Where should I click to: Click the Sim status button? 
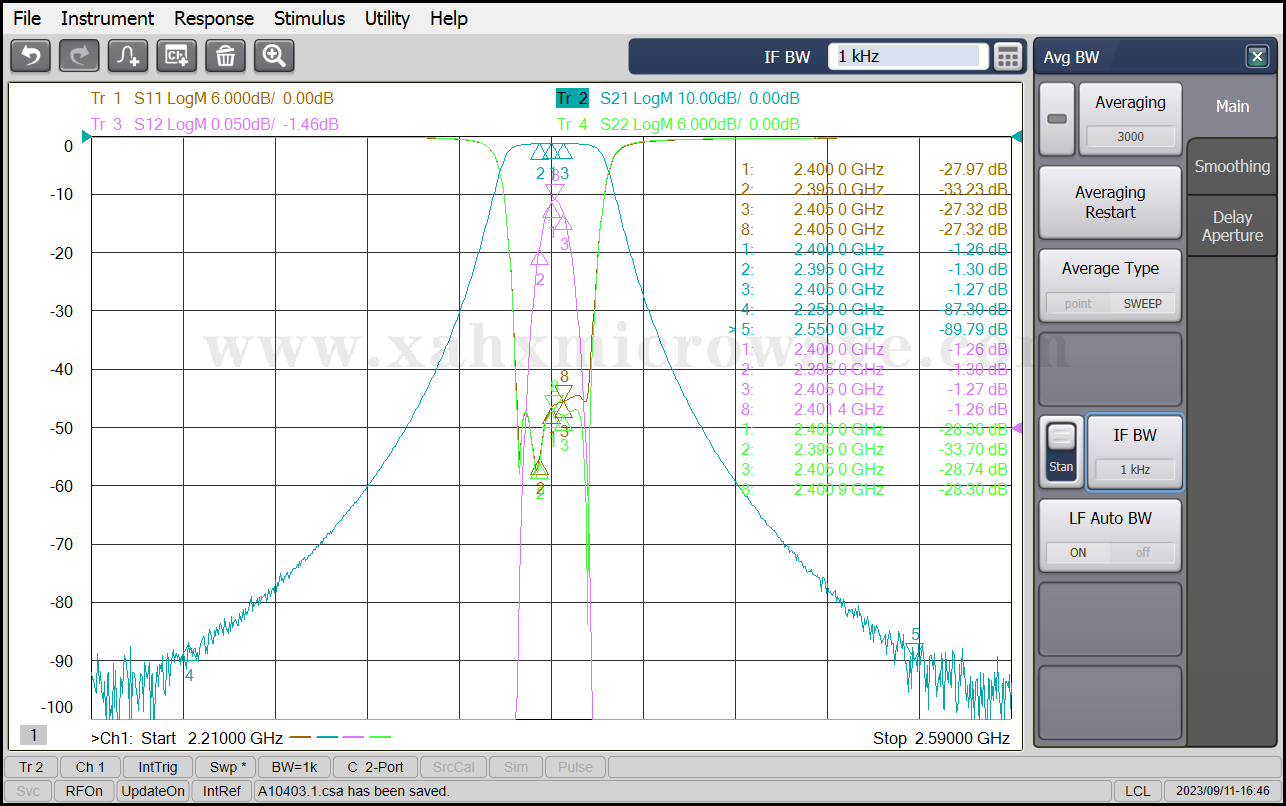pyautogui.click(x=516, y=767)
